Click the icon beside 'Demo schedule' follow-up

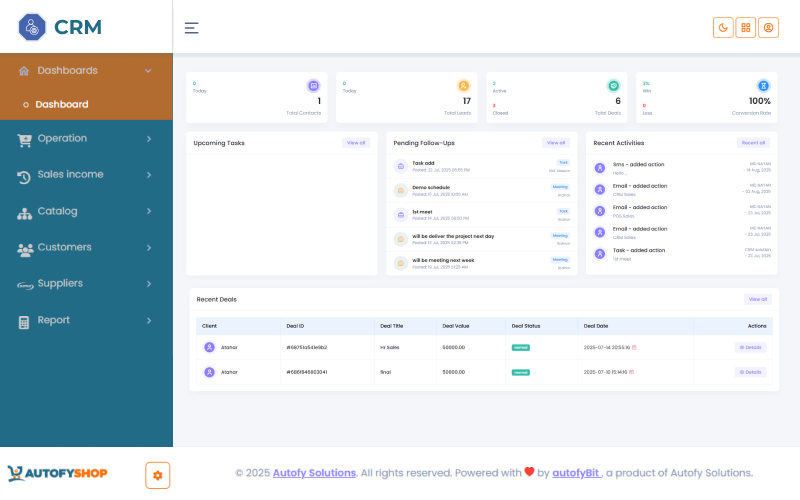tap(401, 190)
